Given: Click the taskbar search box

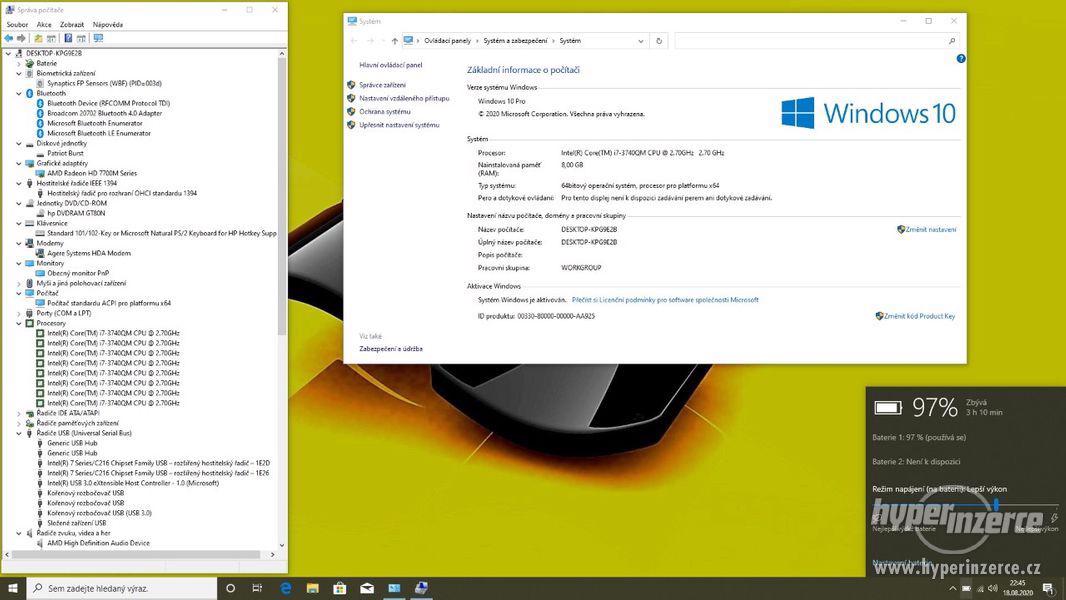Looking at the screenshot, I should click(122, 588).
